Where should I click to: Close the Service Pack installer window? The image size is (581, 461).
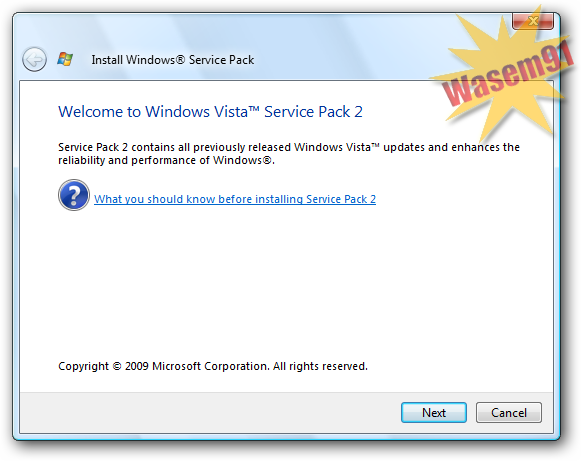pyautogui.click(x=533, y=21)
